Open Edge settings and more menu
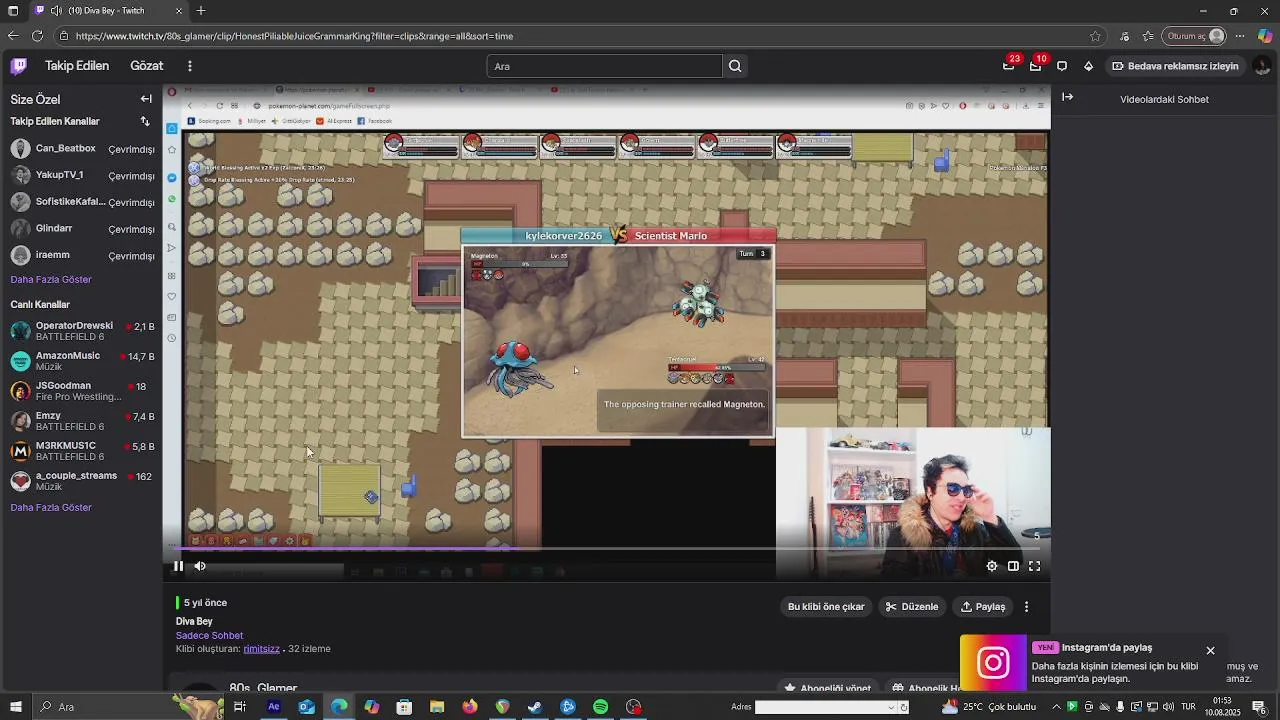The width and height of the screenshot is (1280, 720). [x=1241, y=36]
